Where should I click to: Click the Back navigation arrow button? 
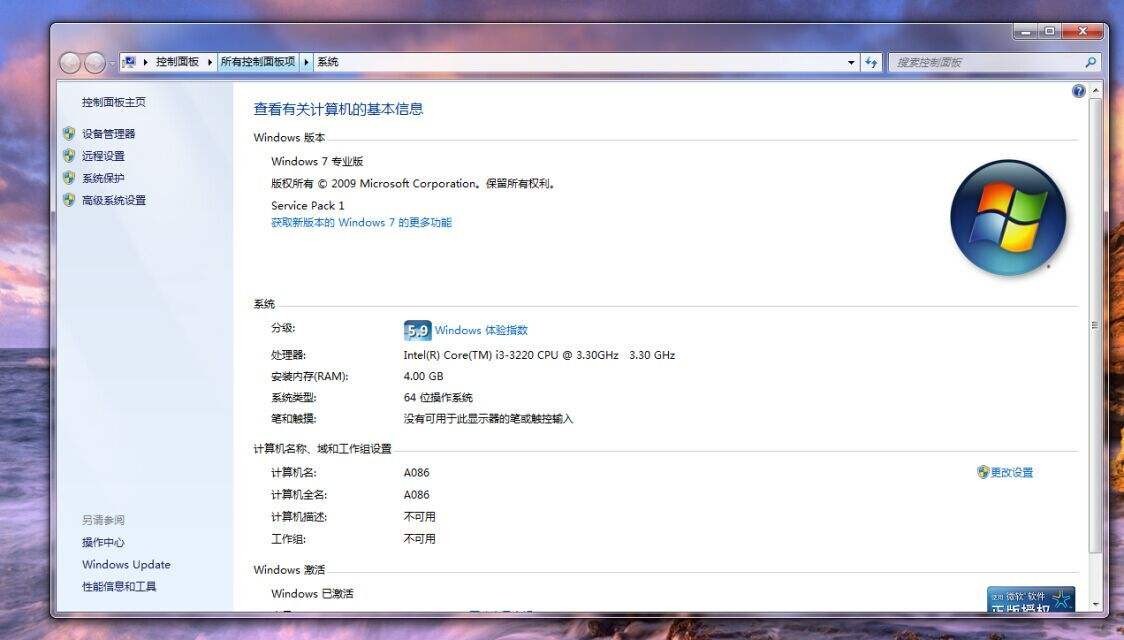70,62
